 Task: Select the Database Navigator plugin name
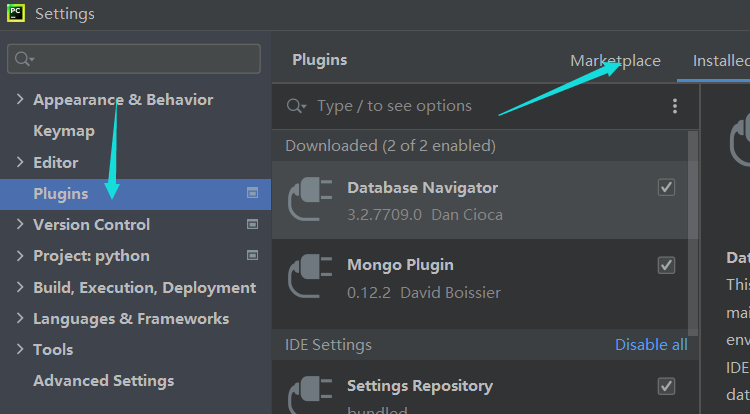(422, 188)
